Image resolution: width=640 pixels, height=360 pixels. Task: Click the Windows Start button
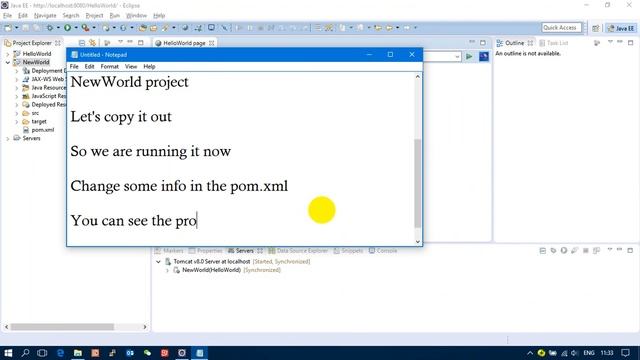tap(8, 353)
